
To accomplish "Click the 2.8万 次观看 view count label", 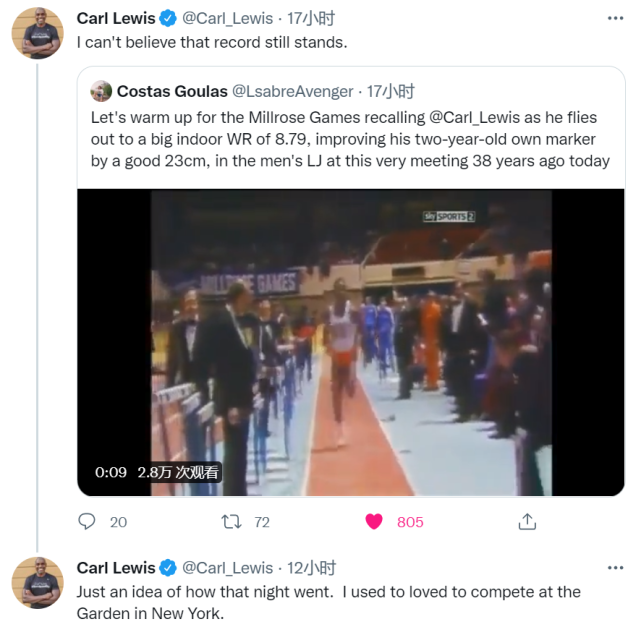I will (x=178, y=472).
